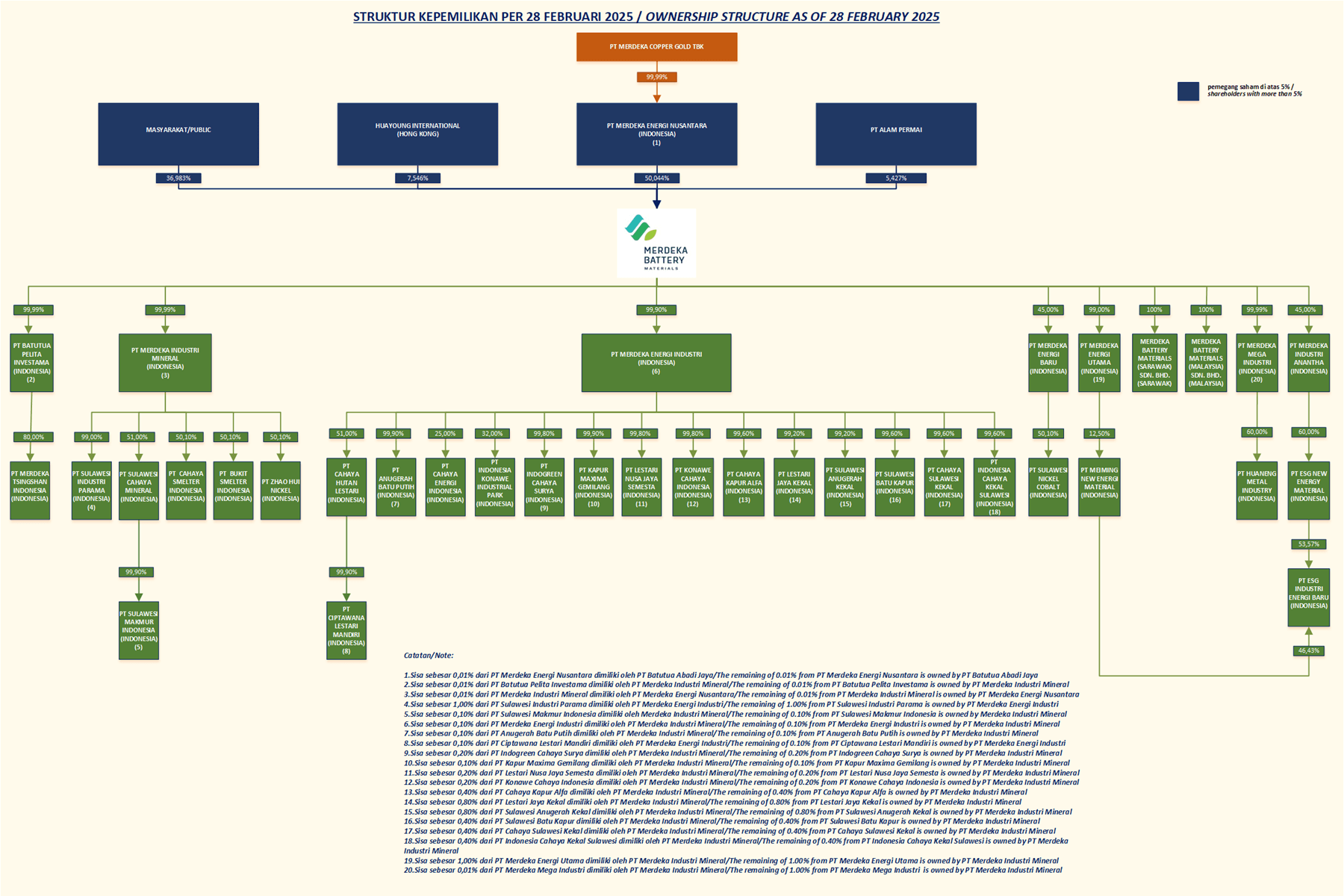This screenshot has height=896, width=1344.
Task: Select the PT ESG Industri Energi Baru box
Action: pyautogui.click(x=1308, y=597)
